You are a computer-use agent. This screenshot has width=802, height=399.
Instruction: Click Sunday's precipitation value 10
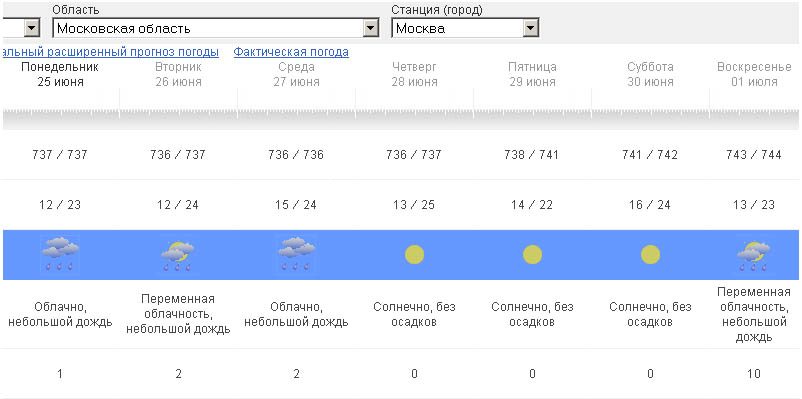(754, 374)
